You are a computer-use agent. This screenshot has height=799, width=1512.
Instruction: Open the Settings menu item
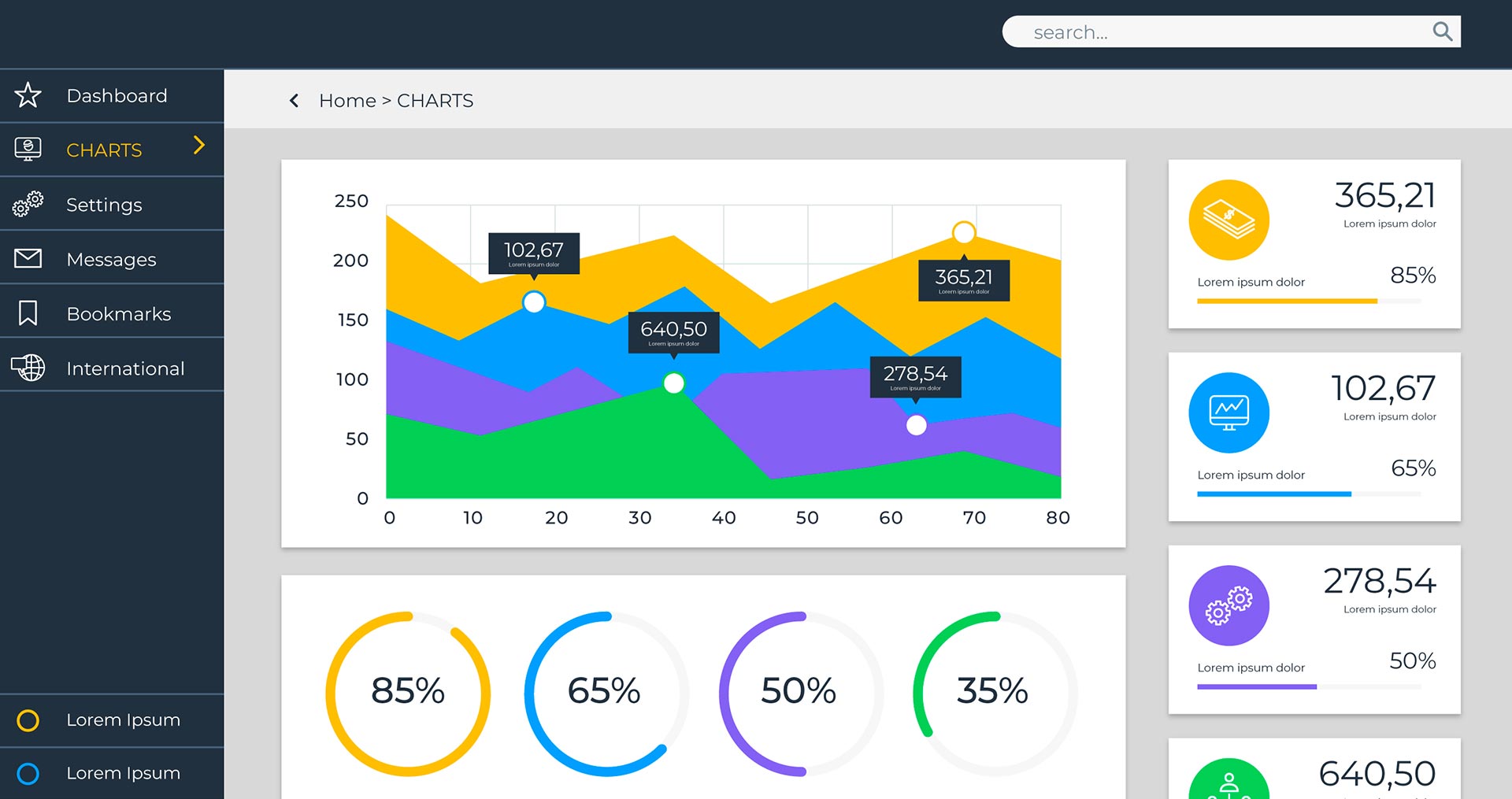point(104,205)
